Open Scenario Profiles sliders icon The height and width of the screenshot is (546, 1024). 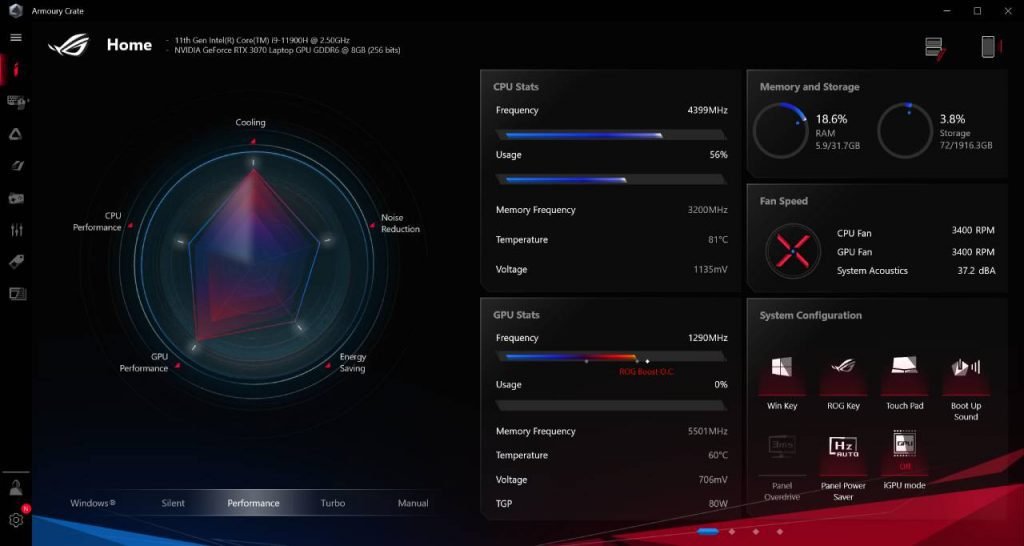[16, 230]
